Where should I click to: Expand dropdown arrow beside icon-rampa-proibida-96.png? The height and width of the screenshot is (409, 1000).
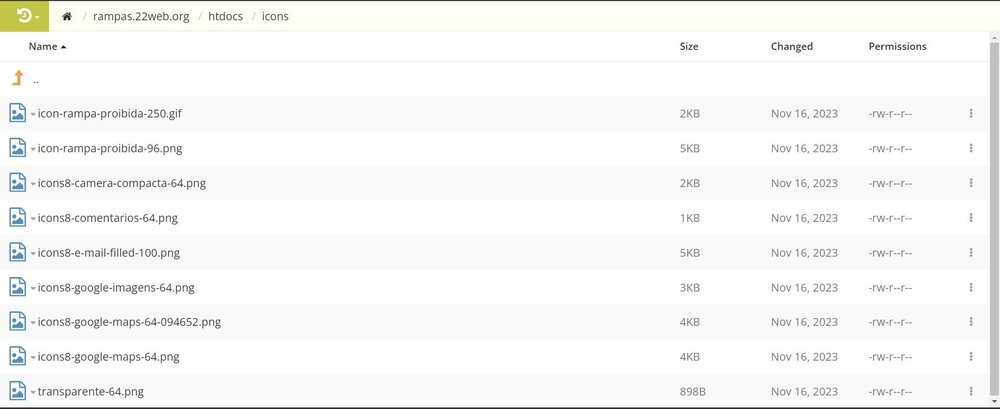point(33,149)
